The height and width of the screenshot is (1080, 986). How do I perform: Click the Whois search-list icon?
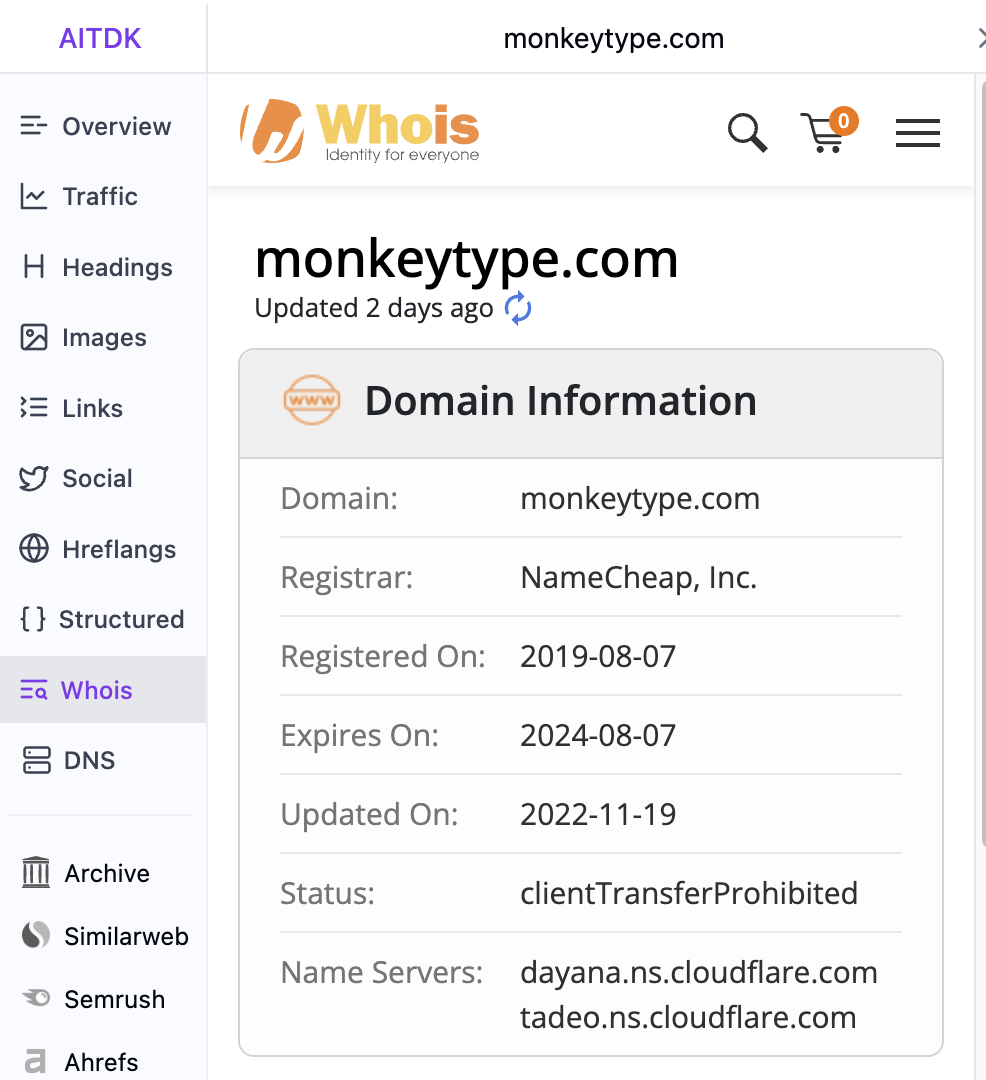click(x=34, y=689)
